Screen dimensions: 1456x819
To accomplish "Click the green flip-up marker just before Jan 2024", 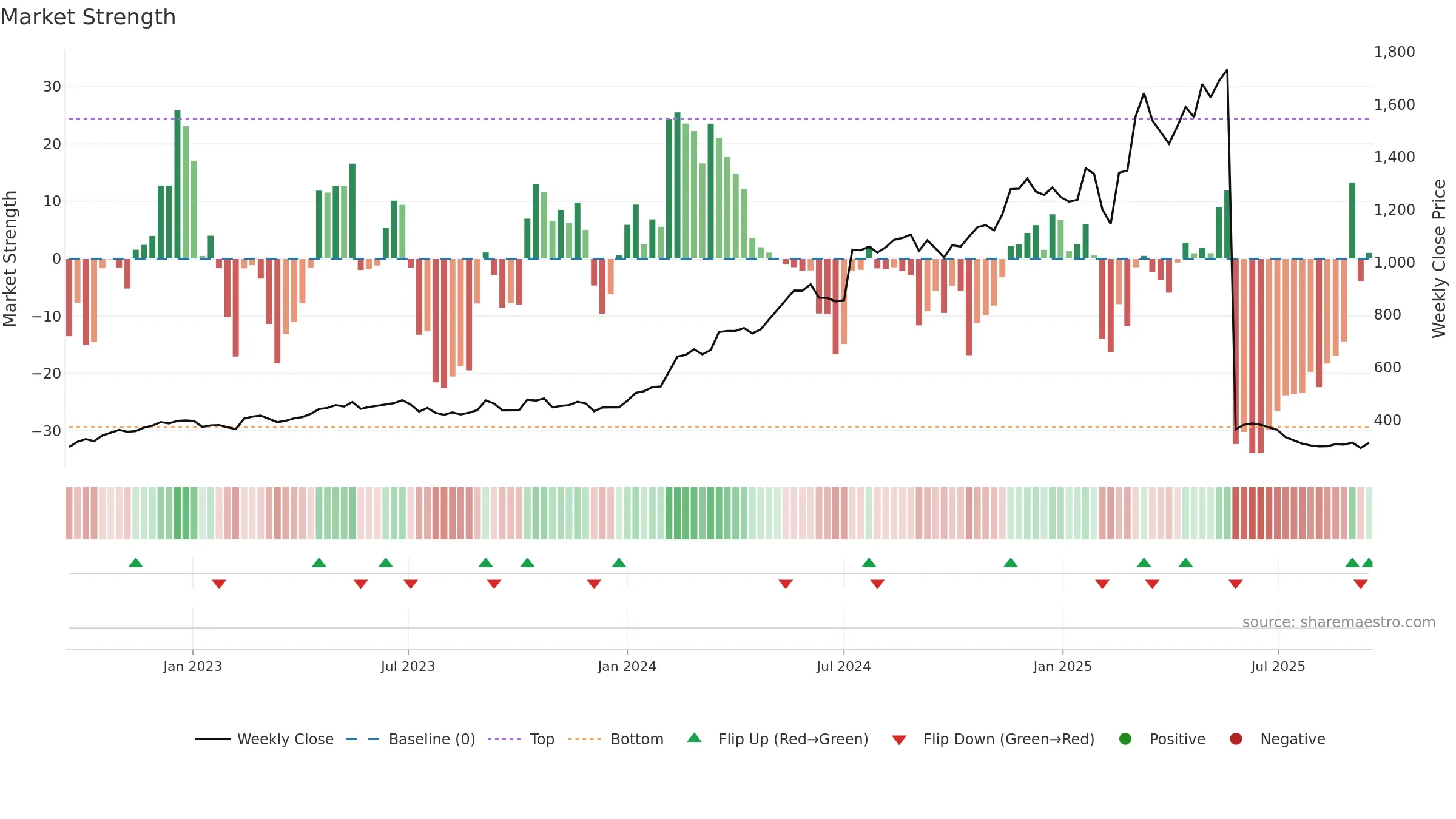I will pyautogui.click(x=619, y=563).
